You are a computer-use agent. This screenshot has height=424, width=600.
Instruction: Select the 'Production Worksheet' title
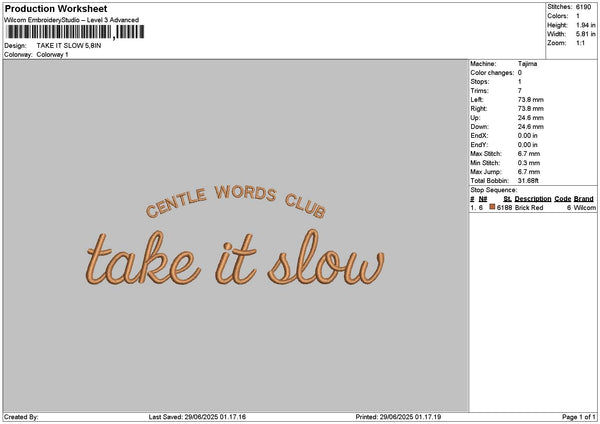tap(56, 8)
